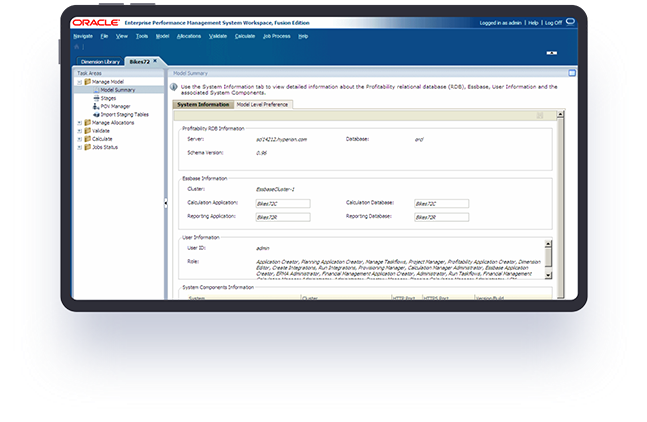Viewport: 647px width, 422px height.
Task: Click the Server hostname value
Action: [281, 139]
